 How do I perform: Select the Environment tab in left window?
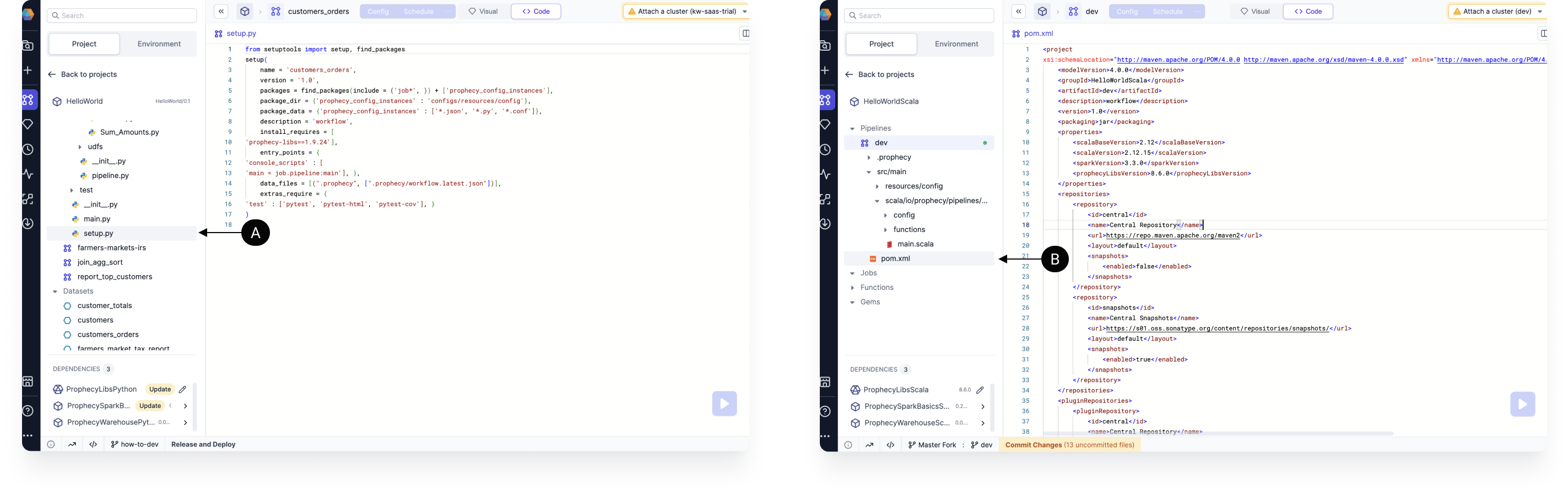(159, 44)
